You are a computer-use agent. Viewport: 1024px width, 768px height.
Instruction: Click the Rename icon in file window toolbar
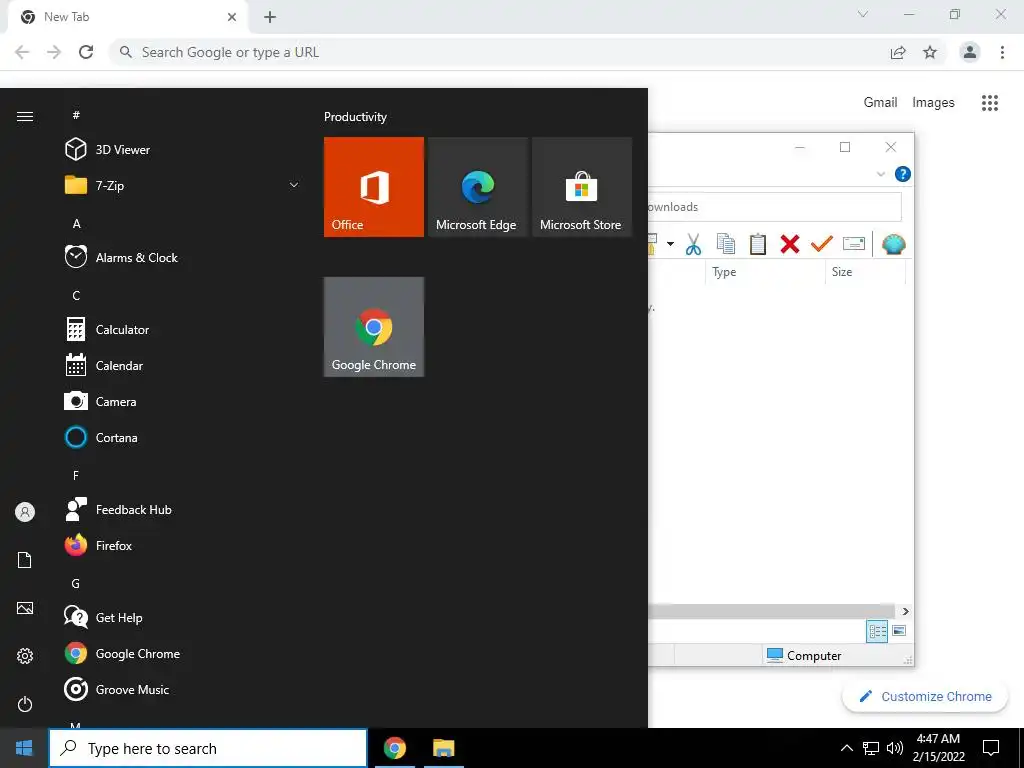point(854,244)
